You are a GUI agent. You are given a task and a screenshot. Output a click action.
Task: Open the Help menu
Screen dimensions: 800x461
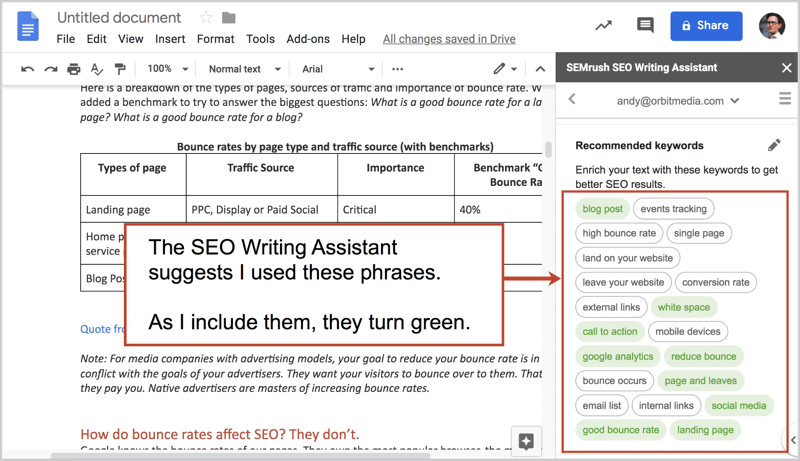tap(353, 39)
